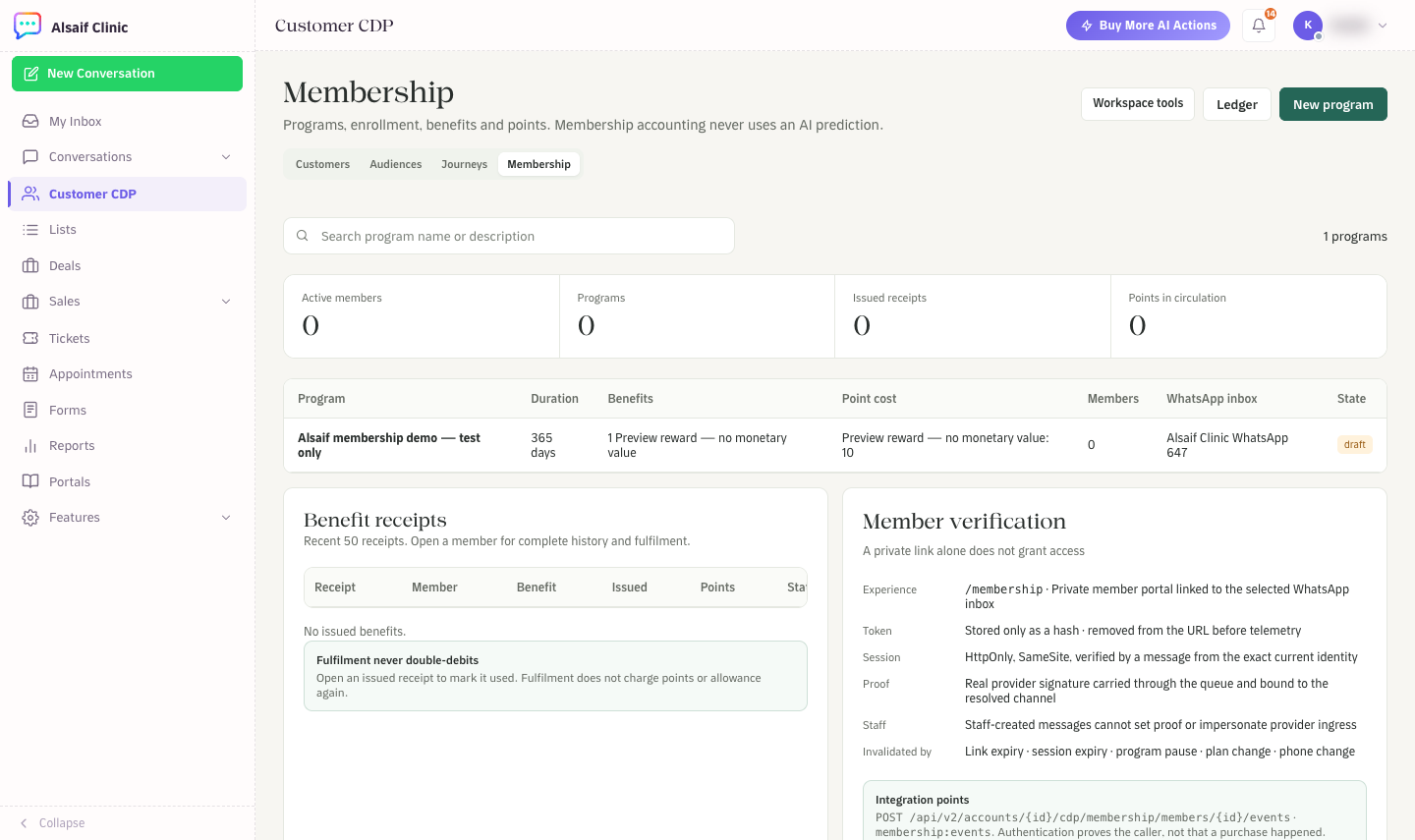Click the Customer CDP people icon
The image size is (1415, 840).
click(30, 194)
